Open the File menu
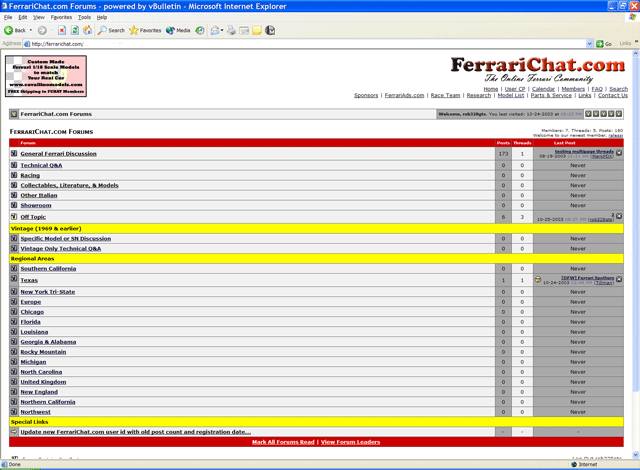The height and width of the screenshot is (470, 640). [x=8, y=17]
